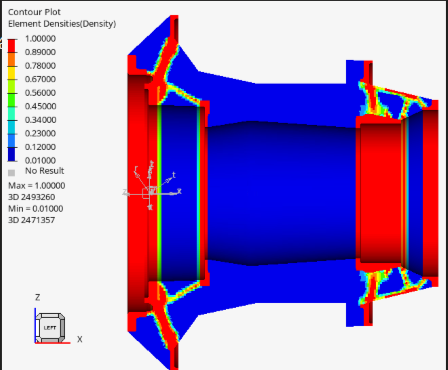
Task: Pick the dark blue legend band above 0.01000
Action: click(x=12, y=154)
